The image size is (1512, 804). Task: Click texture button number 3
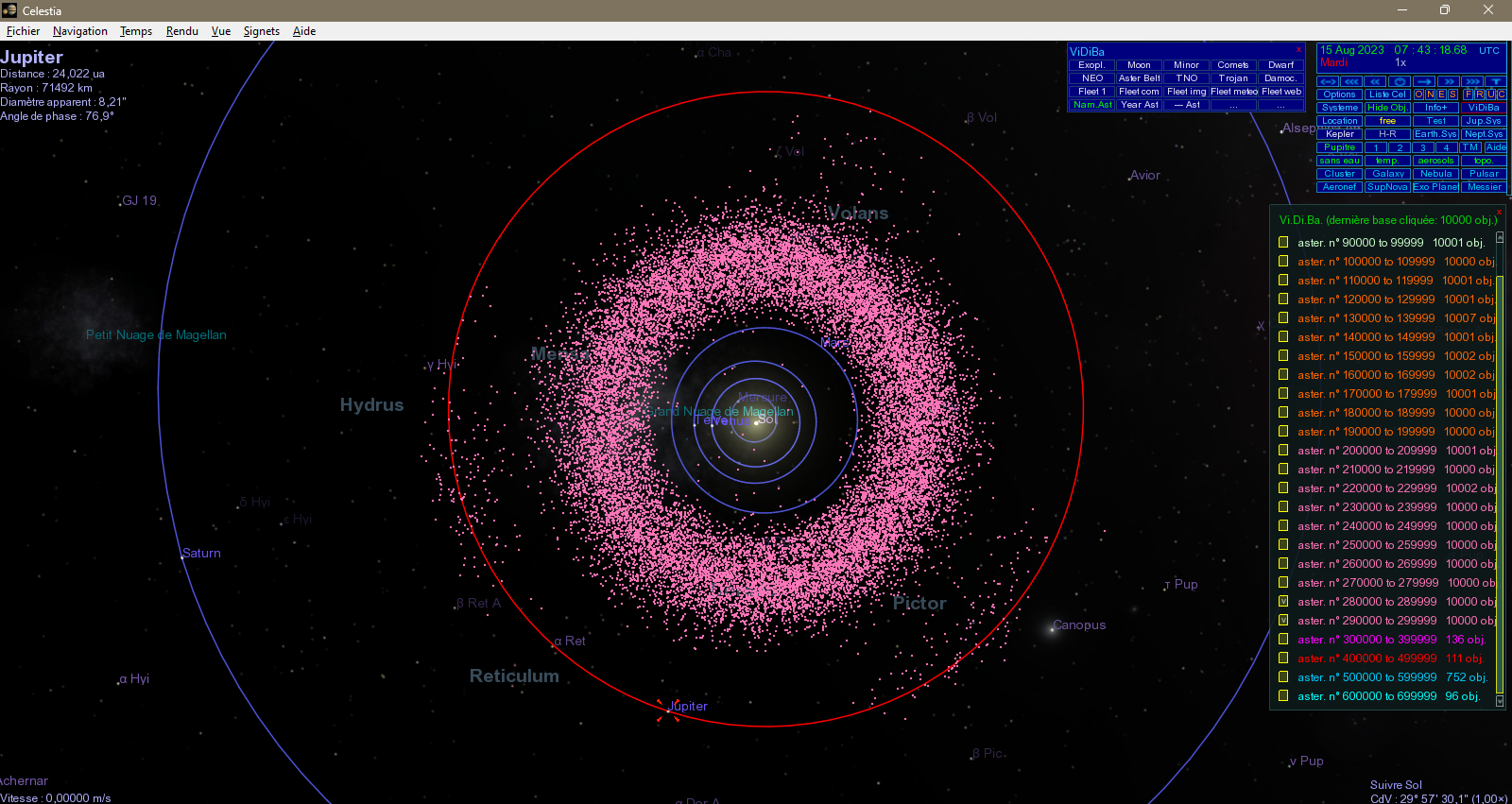(x=1423, y=147)
